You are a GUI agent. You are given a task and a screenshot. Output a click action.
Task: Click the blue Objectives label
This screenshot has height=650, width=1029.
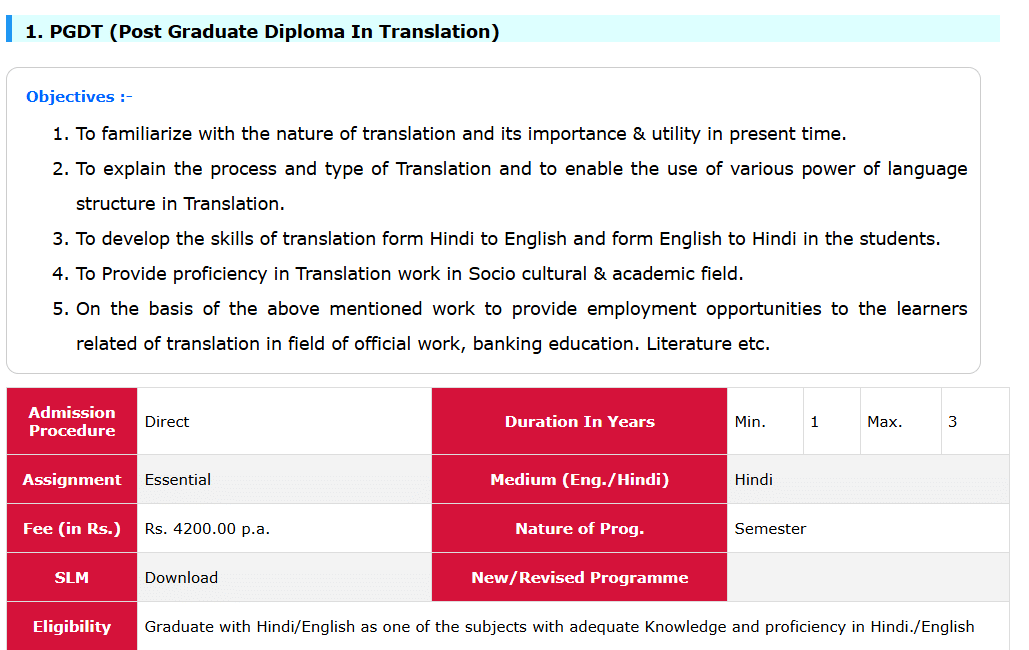pyautogui.click(x=79, y=97)
